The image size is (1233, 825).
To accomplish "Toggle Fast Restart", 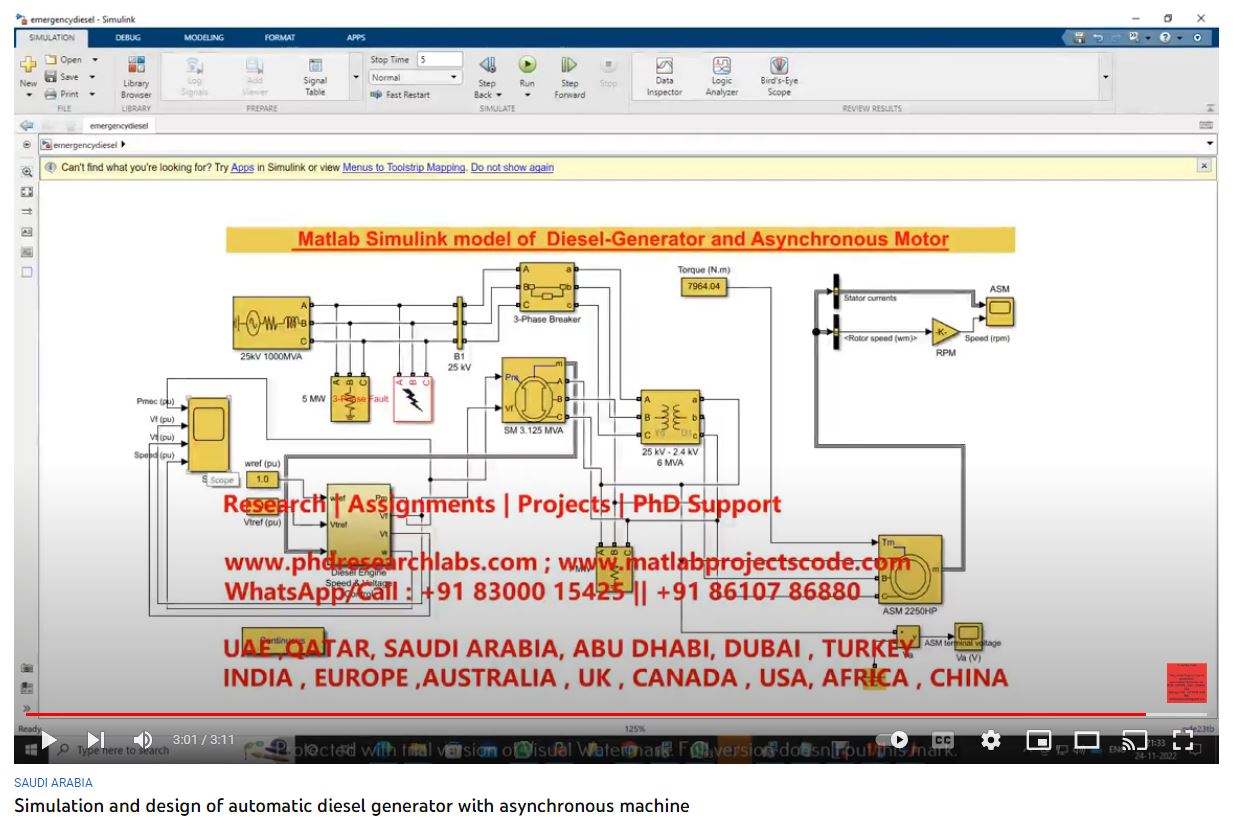I will tap(400, 94).
